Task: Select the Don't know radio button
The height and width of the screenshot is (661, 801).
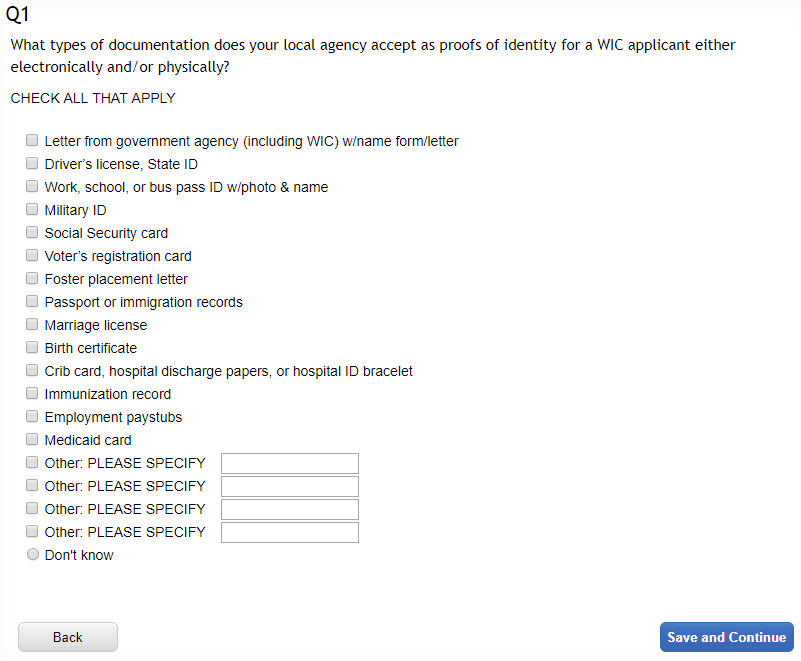Action: (x=32, y=555)
